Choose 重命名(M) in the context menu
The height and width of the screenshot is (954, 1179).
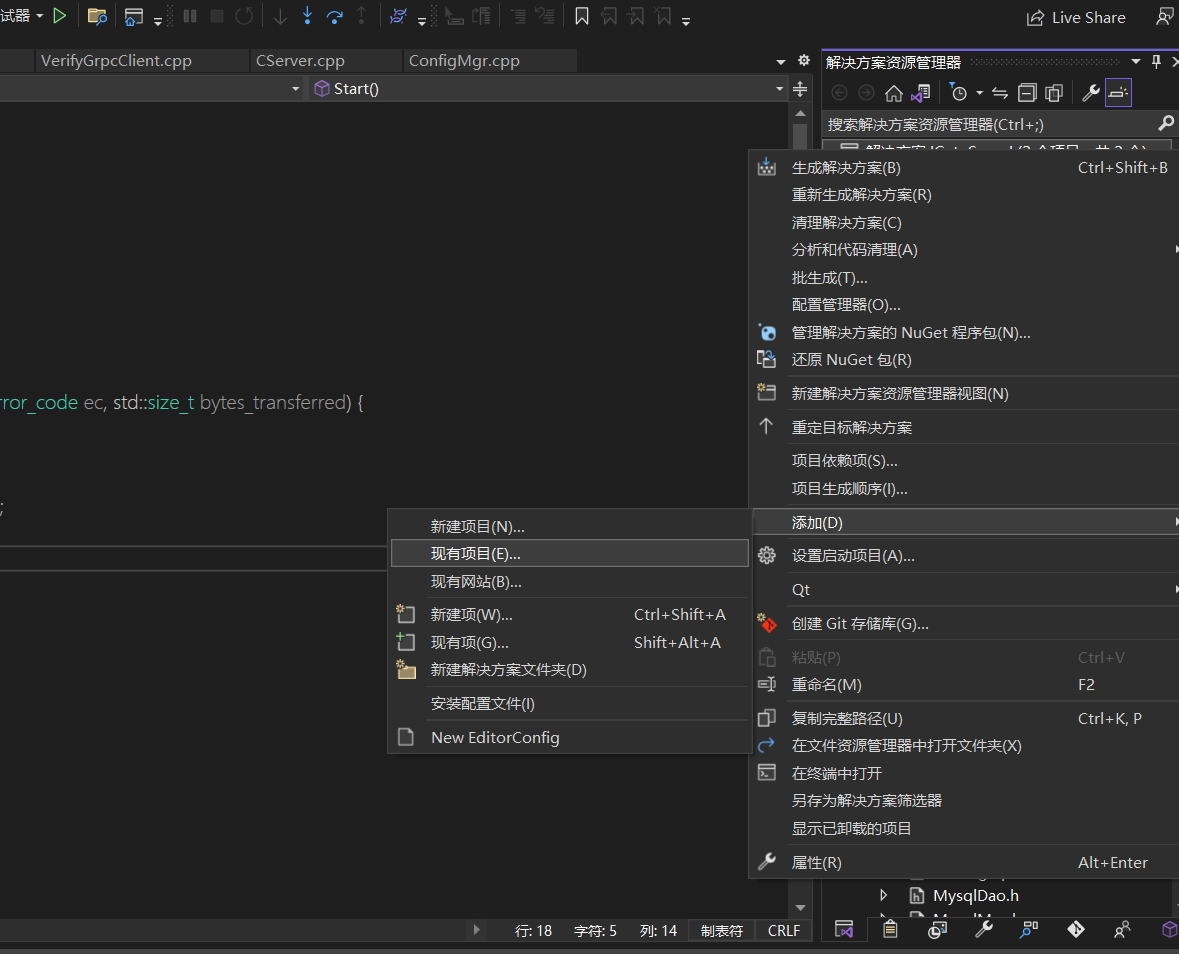pos(964,684)
